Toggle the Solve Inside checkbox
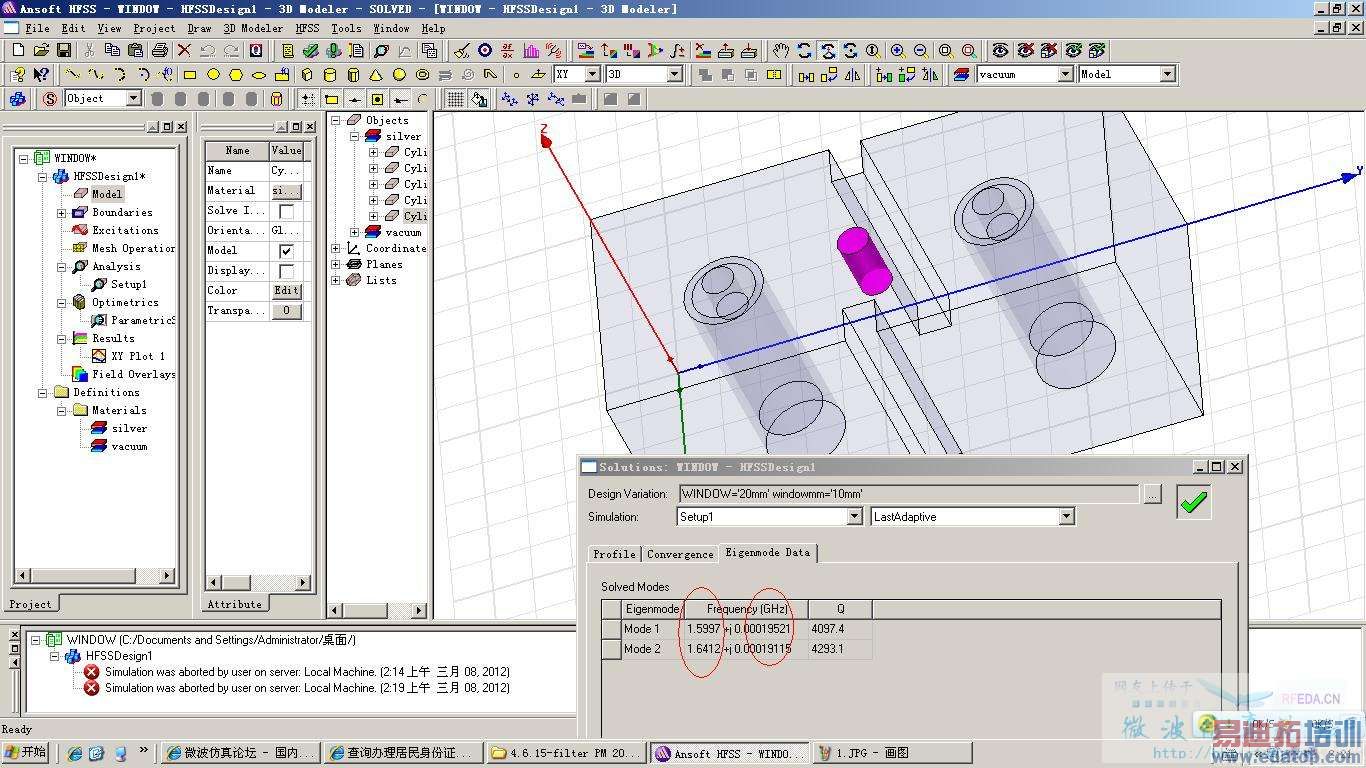Image resolution: width=1366 pixels, height=768 pixels. [286, 211]
